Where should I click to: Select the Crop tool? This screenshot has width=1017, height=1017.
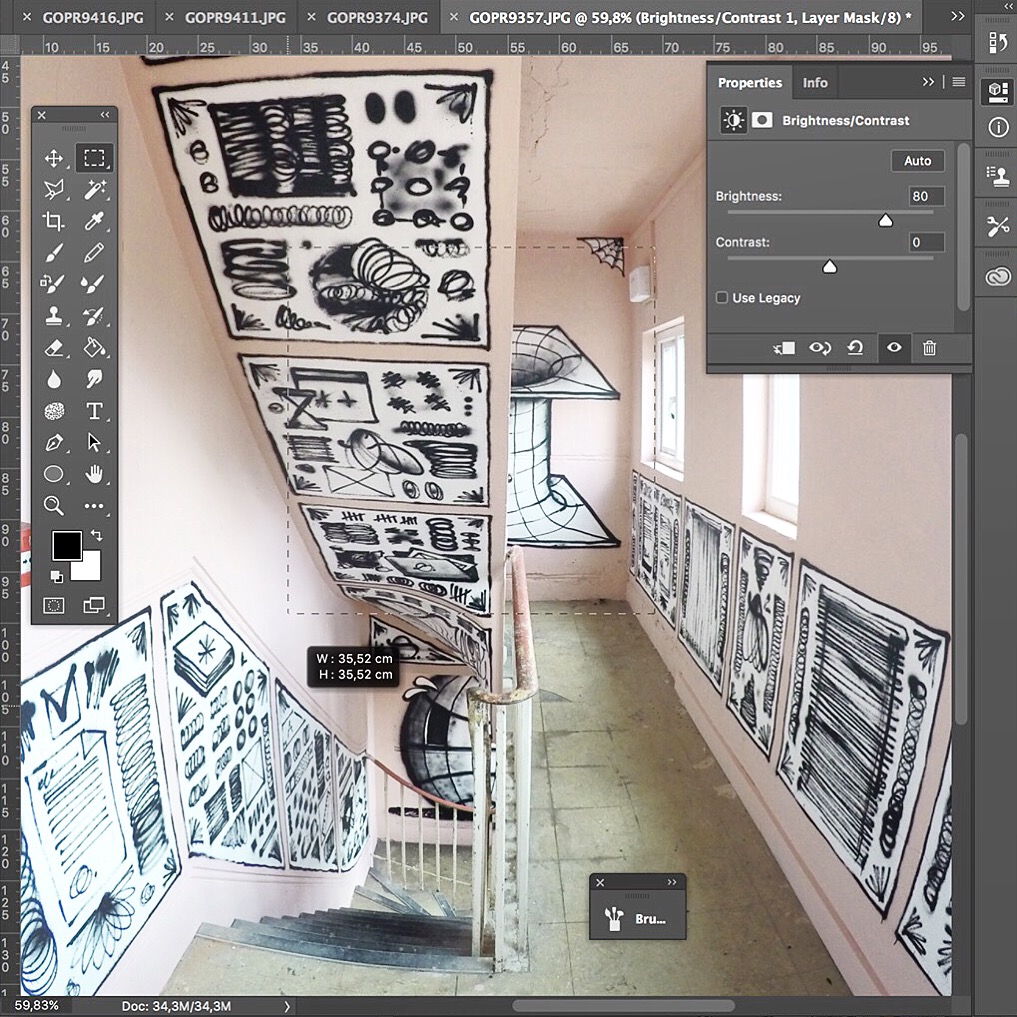click(x=54, y=222)
